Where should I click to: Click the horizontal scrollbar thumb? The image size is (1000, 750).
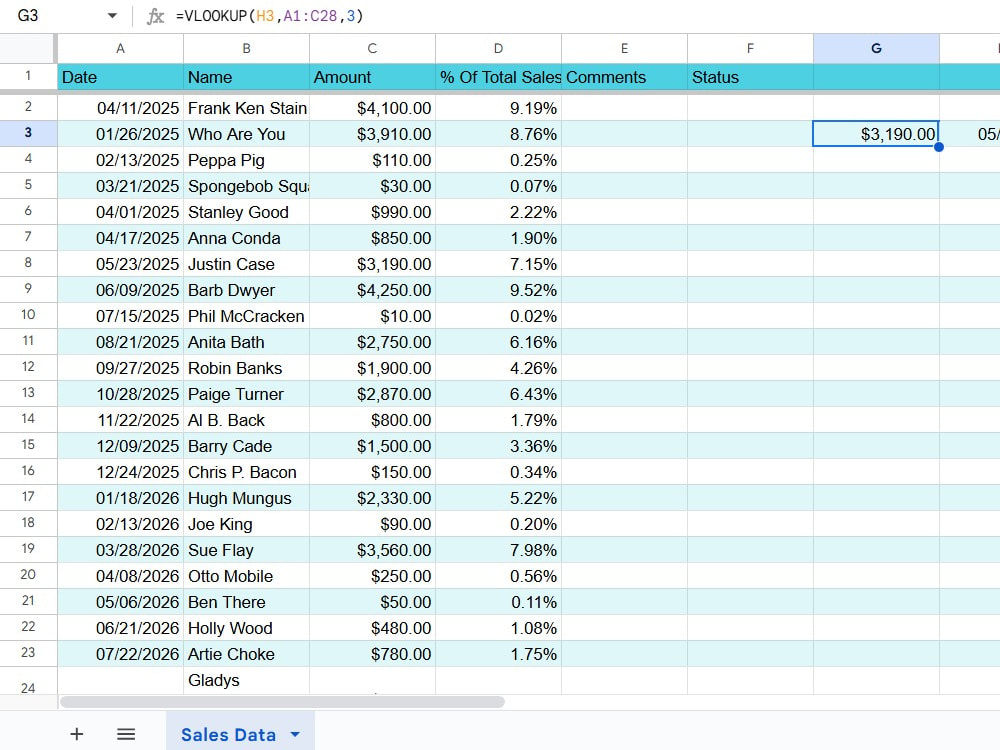282,702
